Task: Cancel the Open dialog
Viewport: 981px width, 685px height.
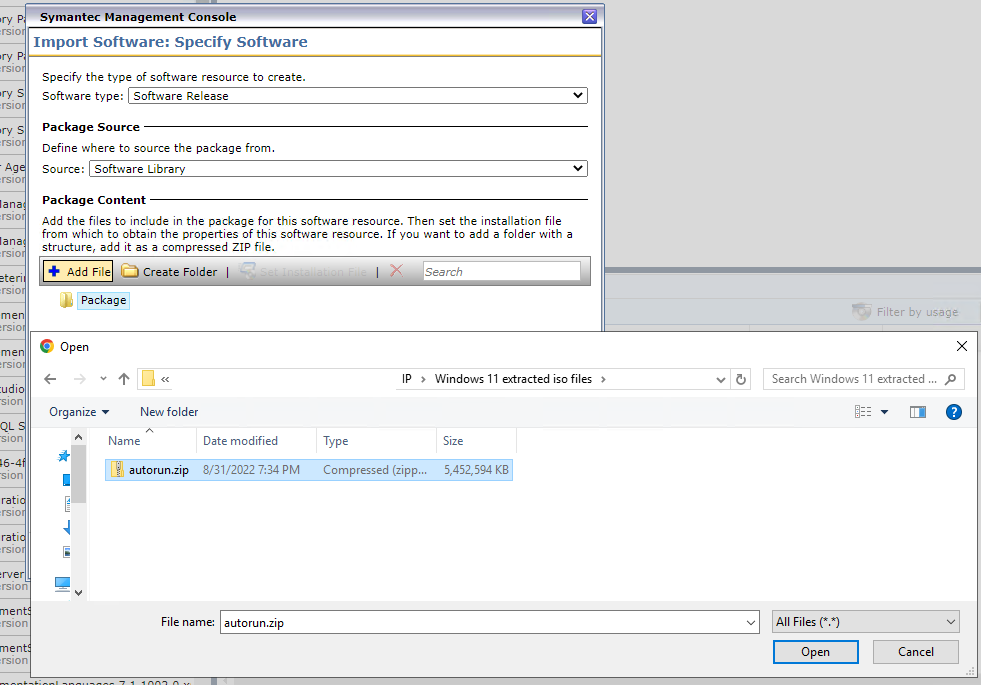Action: (x=916, y=652)
